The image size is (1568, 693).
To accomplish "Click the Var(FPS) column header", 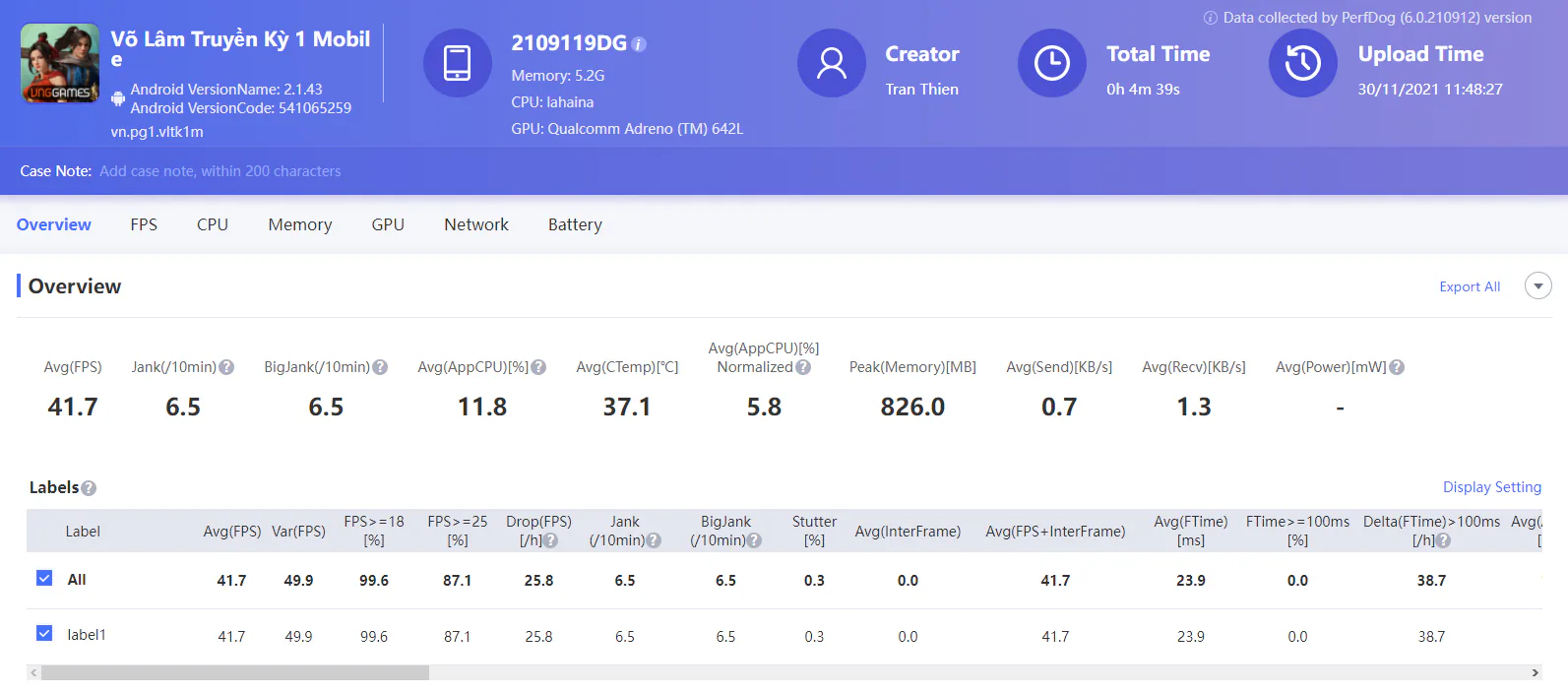I will pos(298,532).
